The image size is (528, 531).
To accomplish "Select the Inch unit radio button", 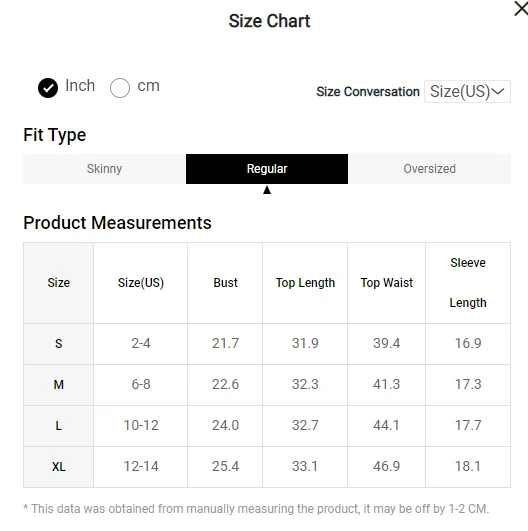I will point(48,88).
